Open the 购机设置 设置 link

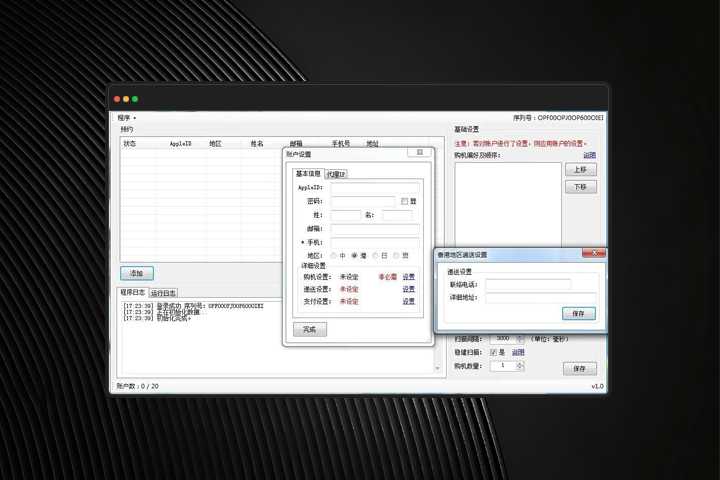pyautogui.click(x=408, y=277)
